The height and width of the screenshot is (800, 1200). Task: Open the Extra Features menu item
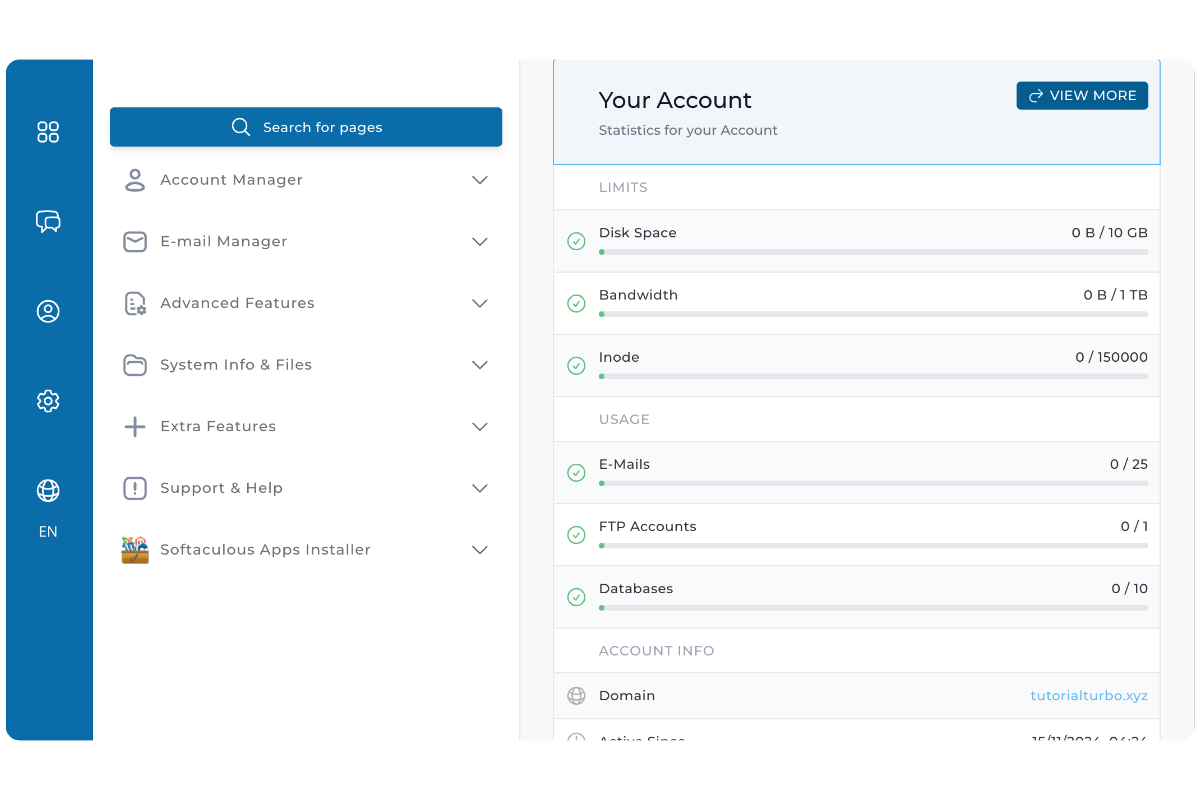[218, 426]
